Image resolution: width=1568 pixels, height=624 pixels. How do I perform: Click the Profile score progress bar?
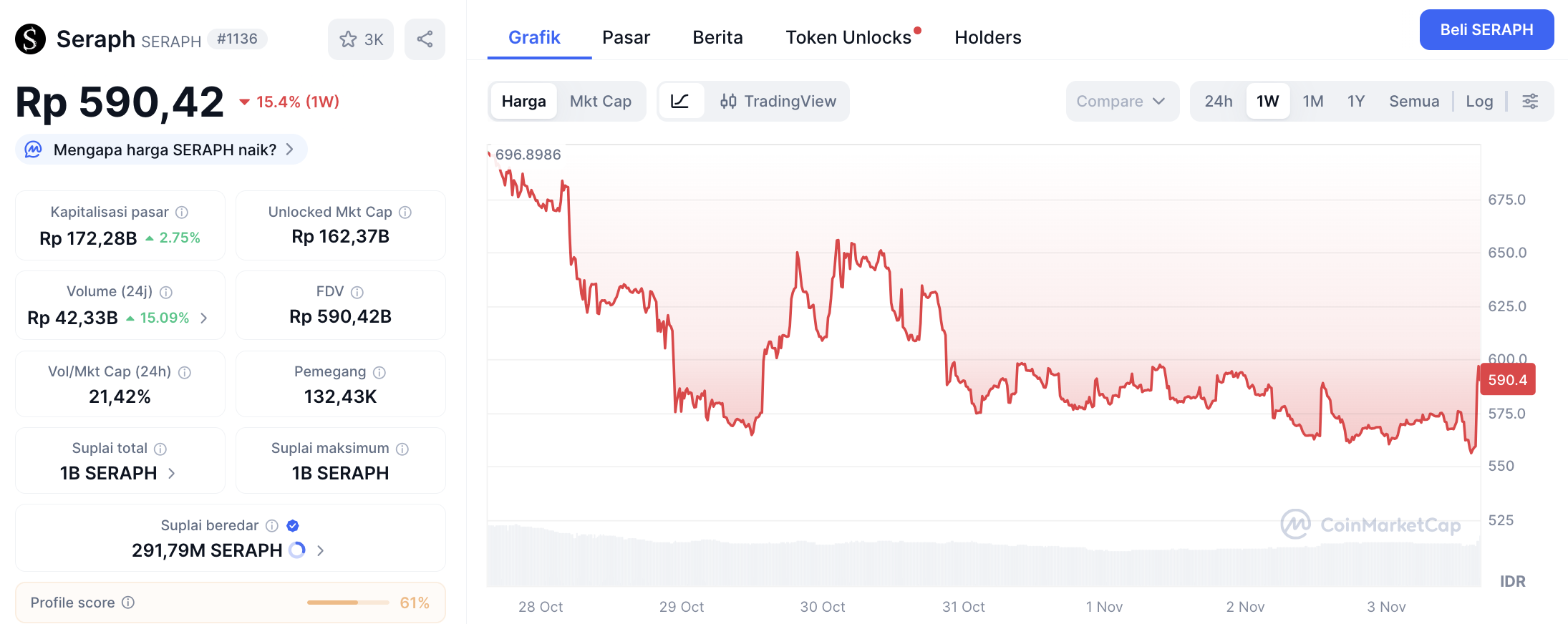(348, 603)
